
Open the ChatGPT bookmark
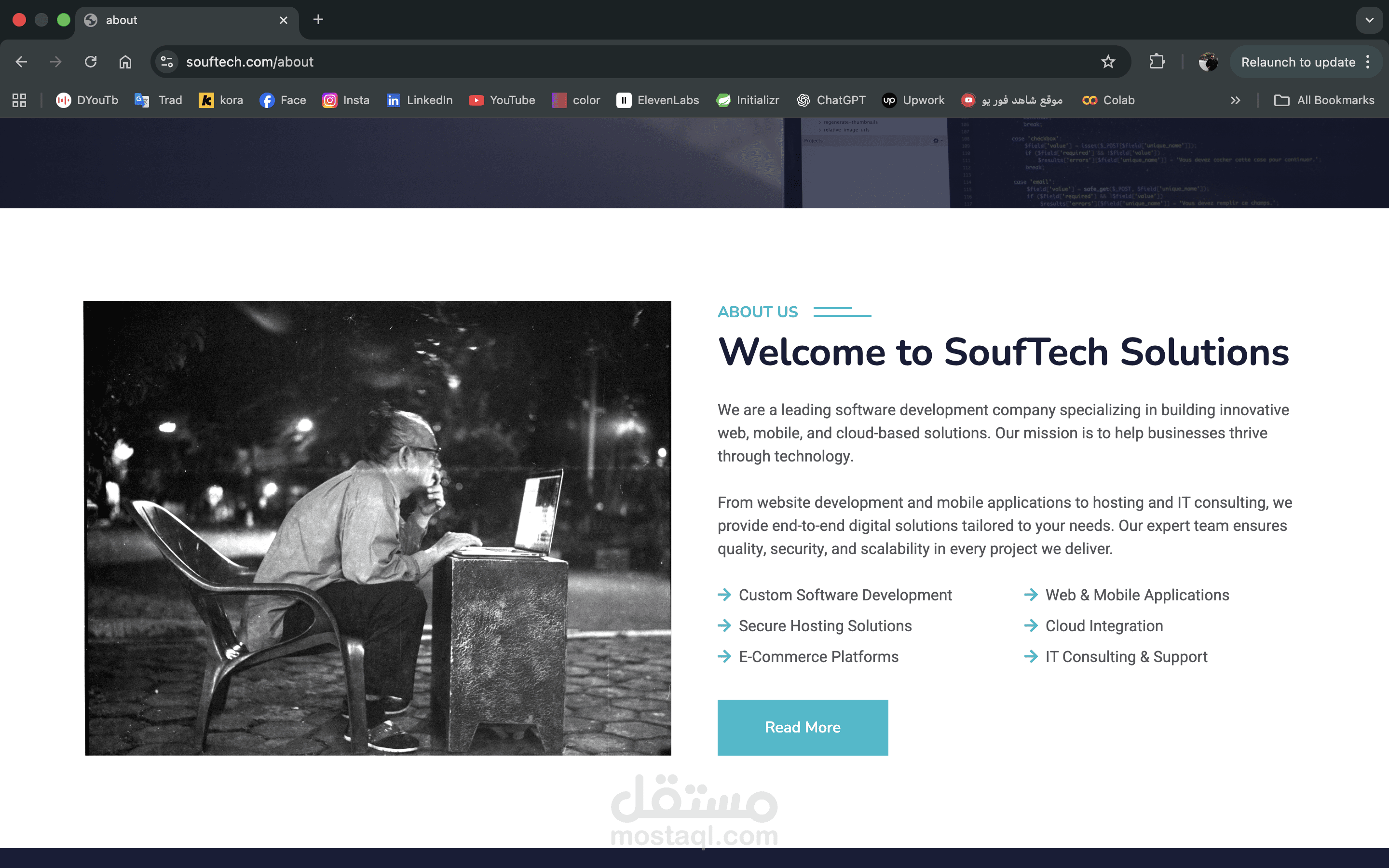[x=831, y=100]
